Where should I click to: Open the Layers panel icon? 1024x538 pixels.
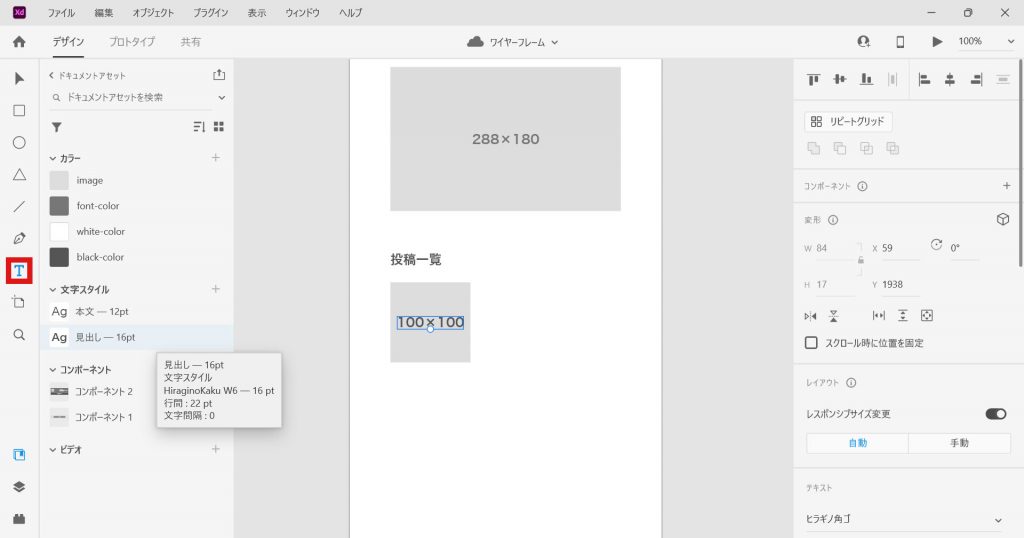pyautogui.click(x=19, y=487)
